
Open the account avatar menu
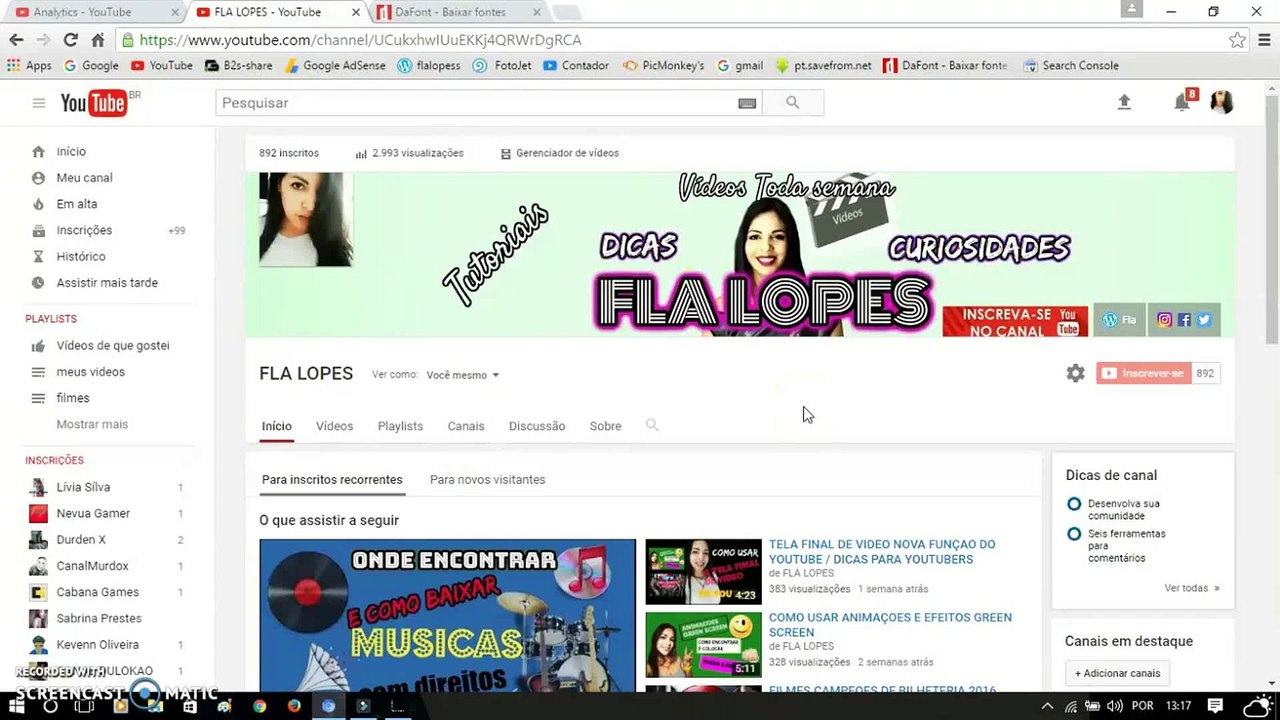1221,102
